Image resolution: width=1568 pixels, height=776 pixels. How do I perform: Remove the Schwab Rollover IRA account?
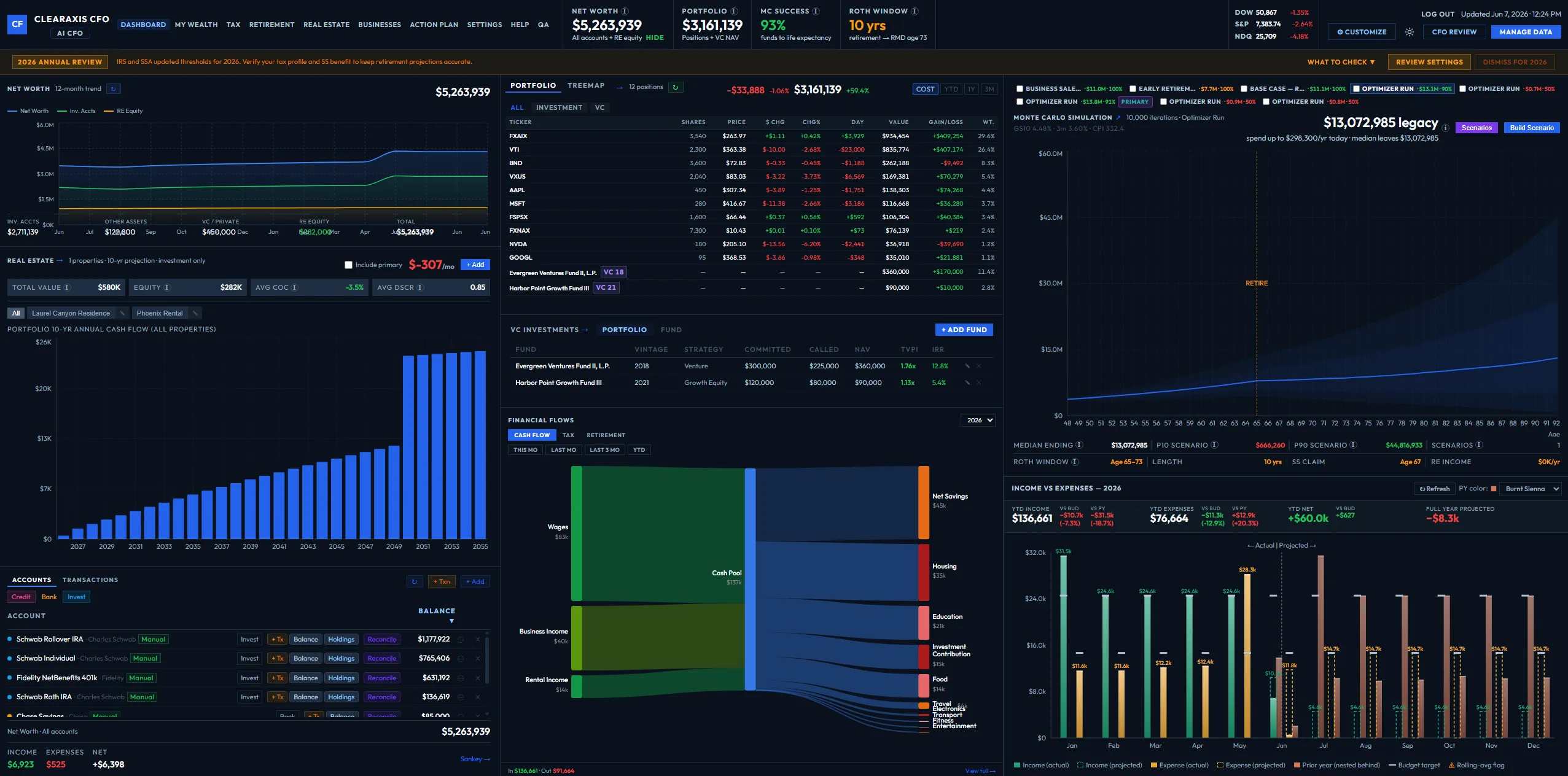pos(478,639)
